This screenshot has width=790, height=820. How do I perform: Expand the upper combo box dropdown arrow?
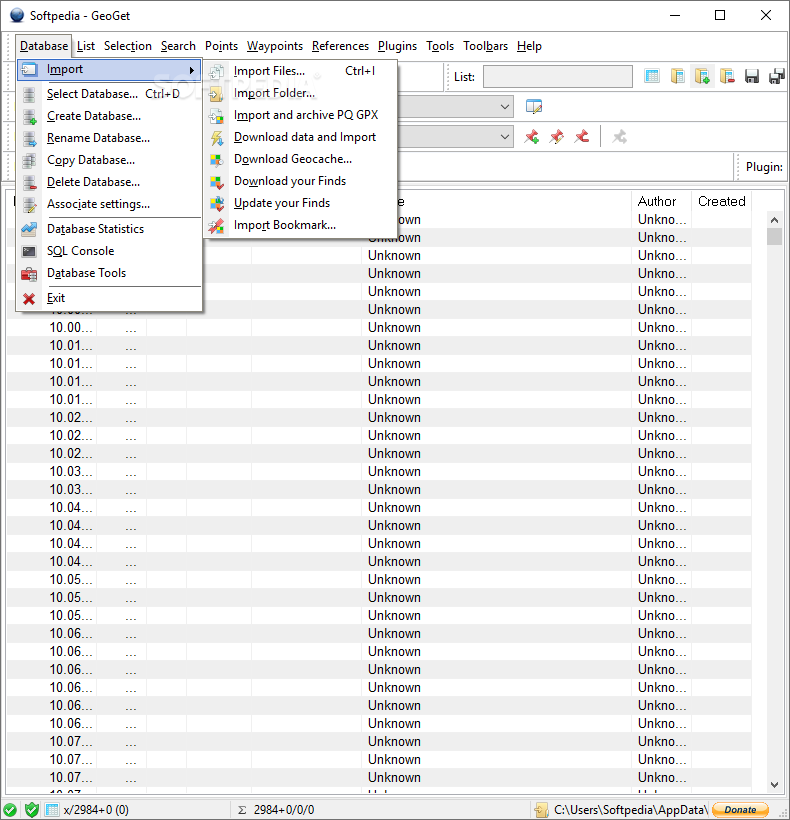505,107
